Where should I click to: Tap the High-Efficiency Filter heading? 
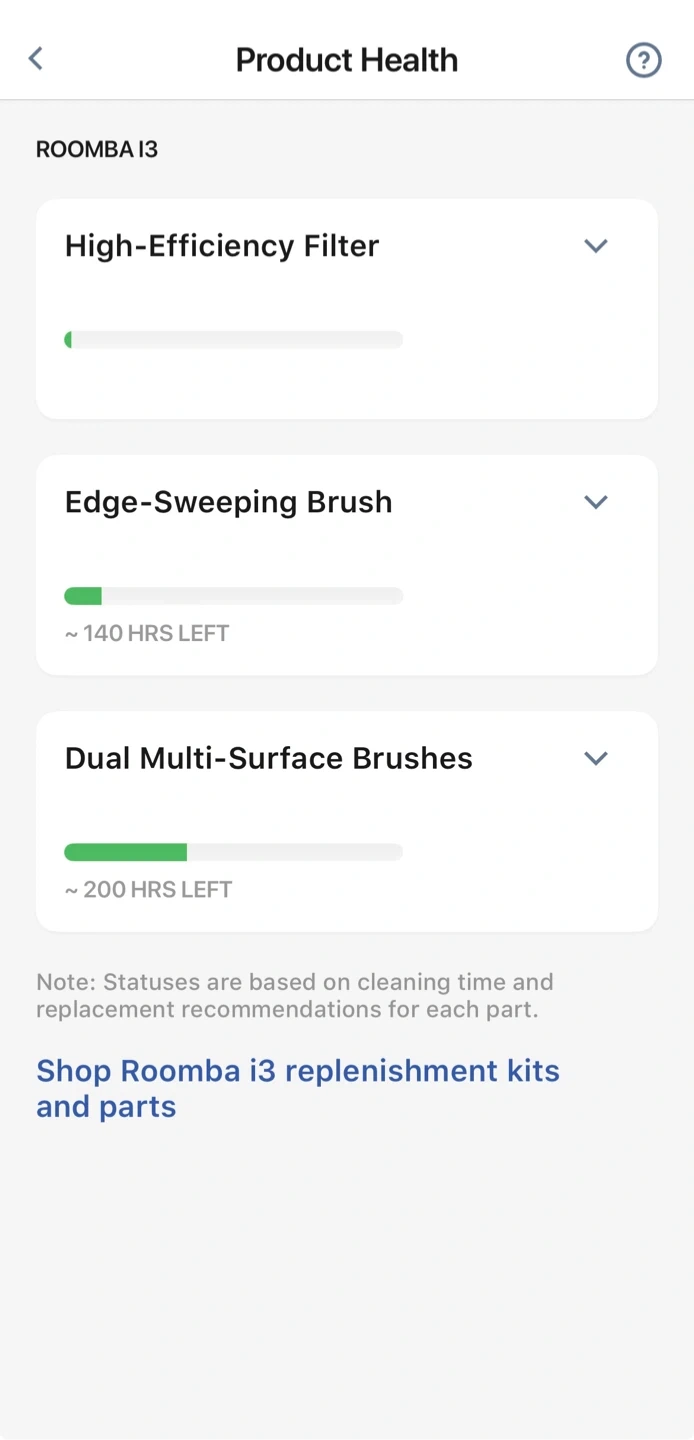click(x=222, y=246)
